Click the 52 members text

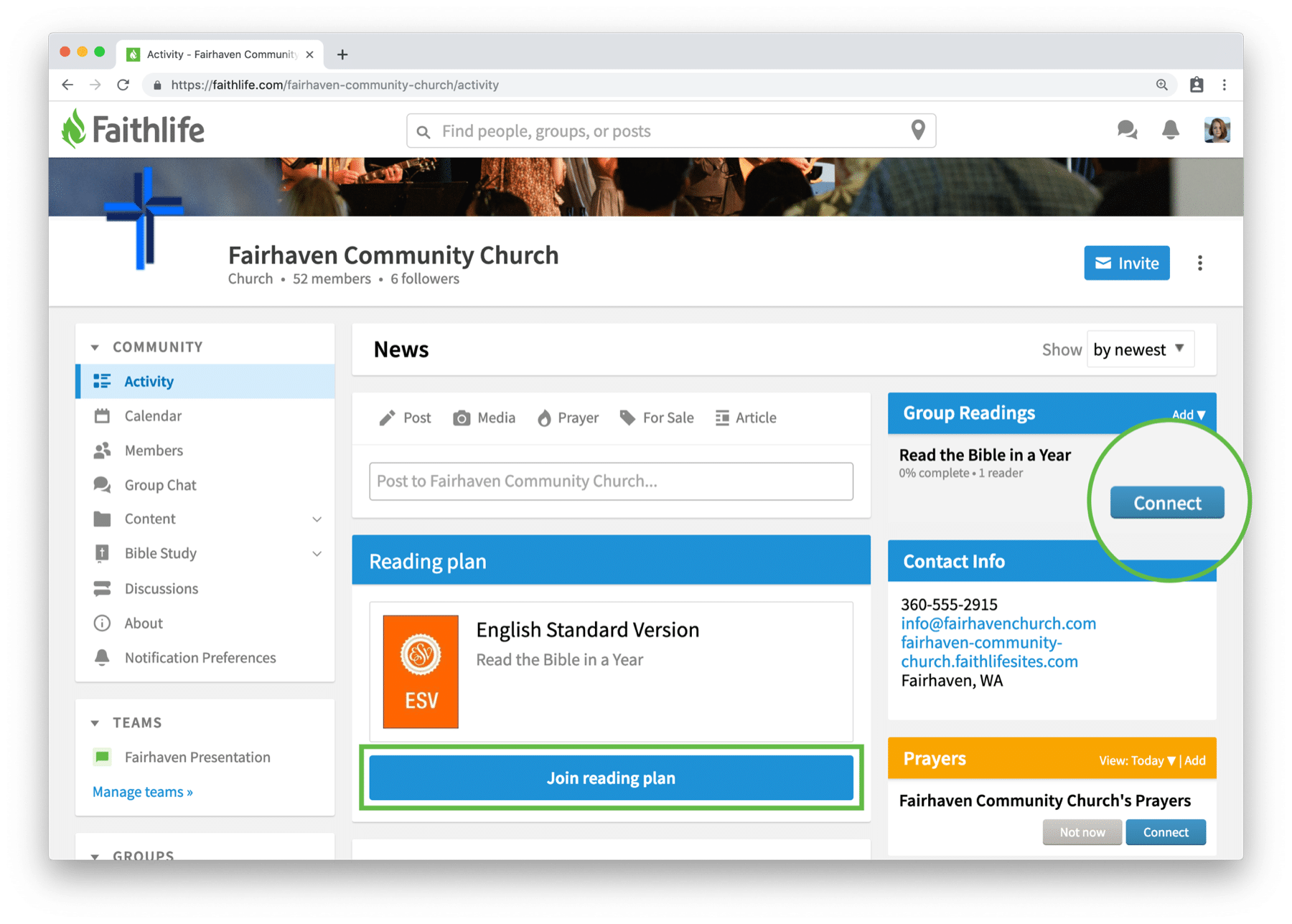point(332,279)
